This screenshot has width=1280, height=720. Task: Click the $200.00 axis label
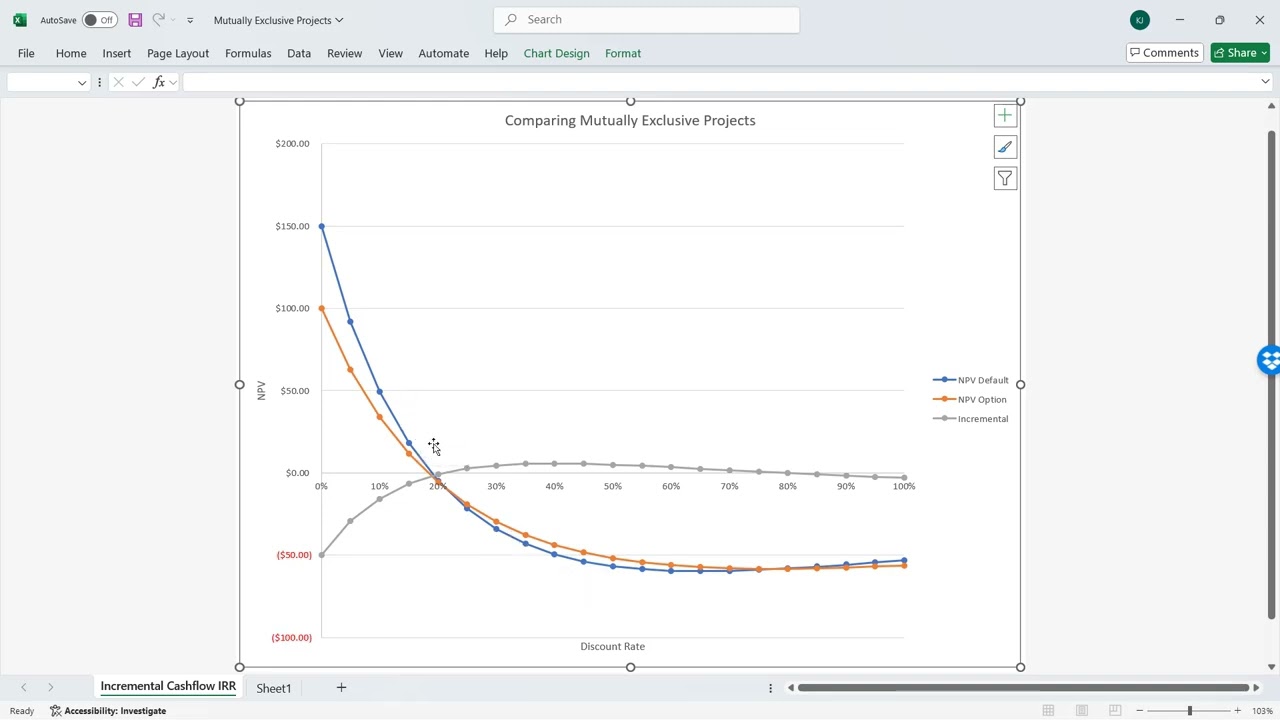(x=292, y=144)
